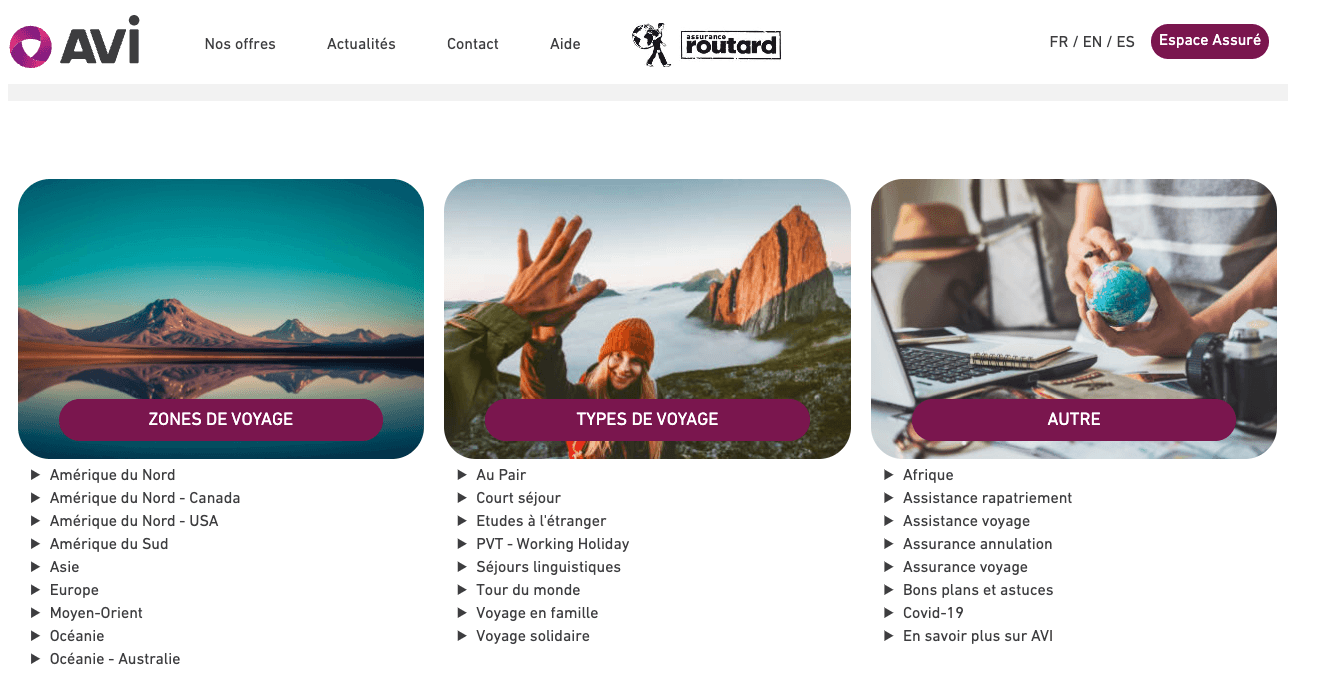1323x691 pixels.
Task: Click the triangle marker before Au Pair
Action: pyautogui.click(x=463, y=475)
